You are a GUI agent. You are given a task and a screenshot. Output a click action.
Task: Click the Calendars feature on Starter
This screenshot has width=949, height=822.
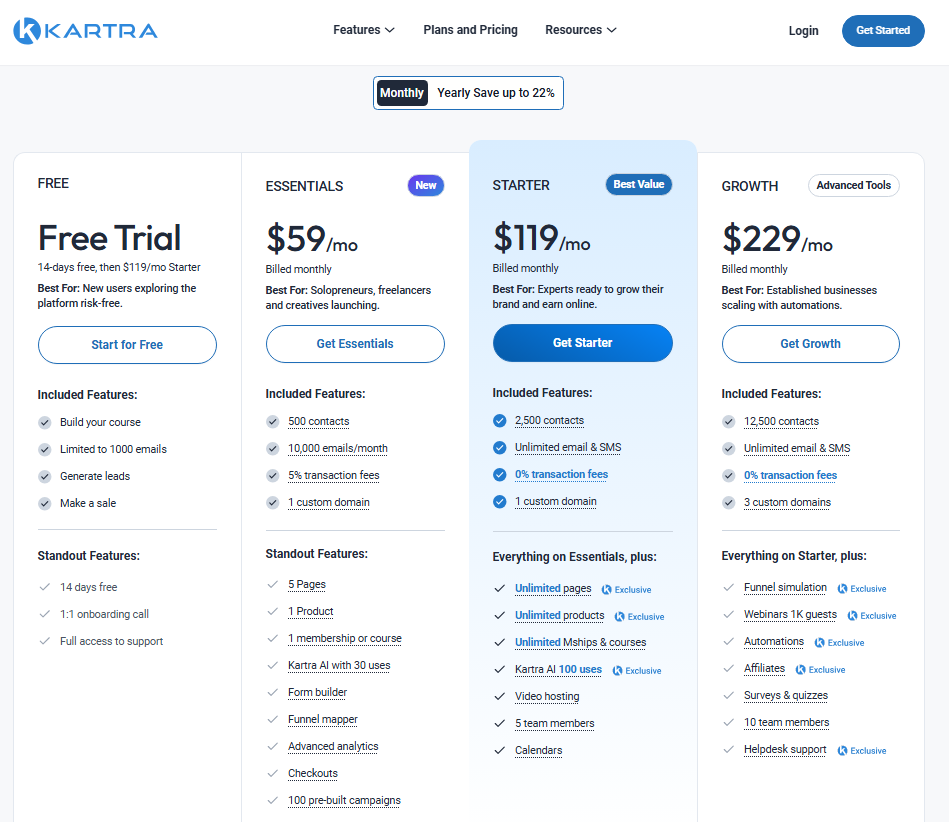click(x=539, y=751)
